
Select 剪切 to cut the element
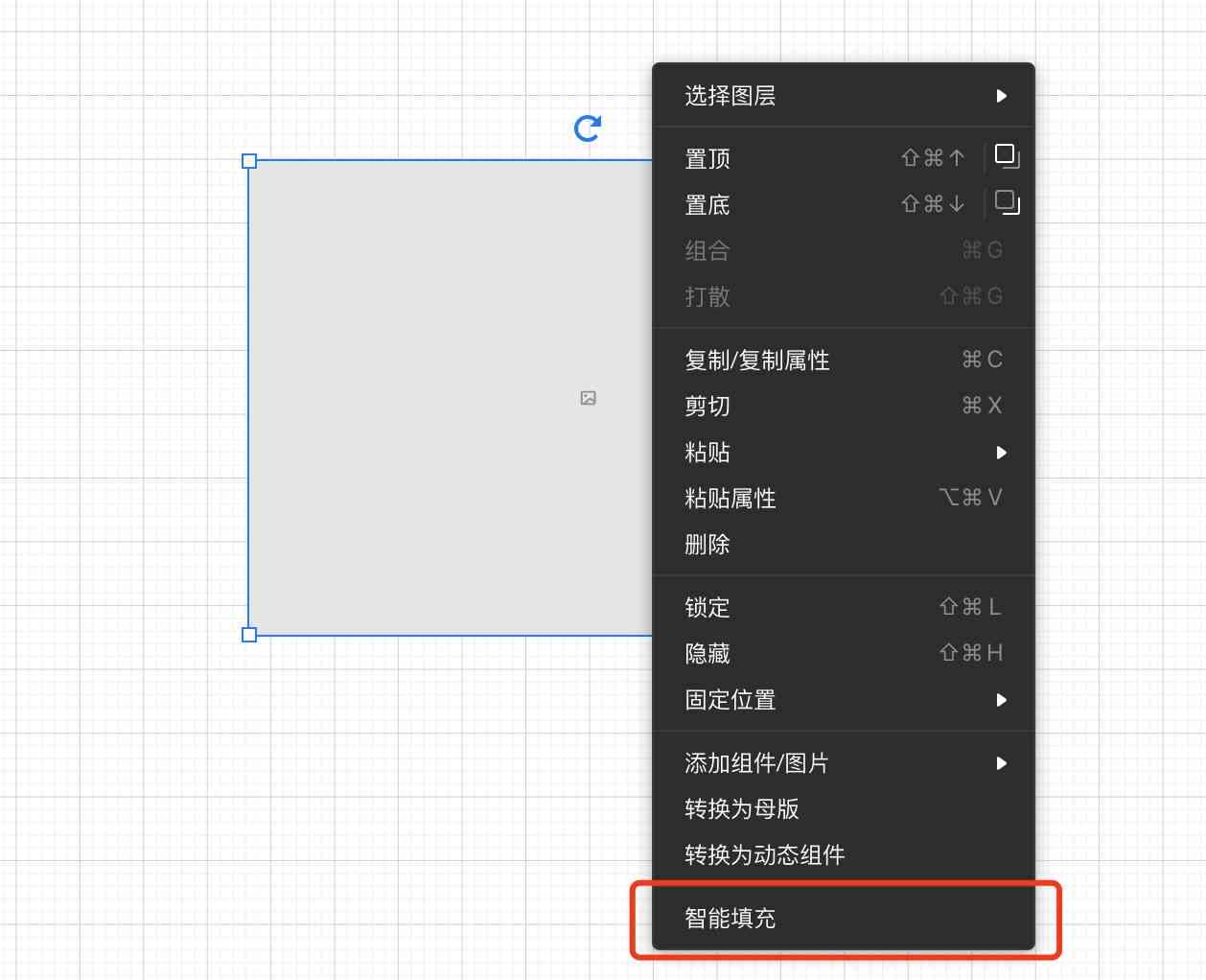point(843,407)
